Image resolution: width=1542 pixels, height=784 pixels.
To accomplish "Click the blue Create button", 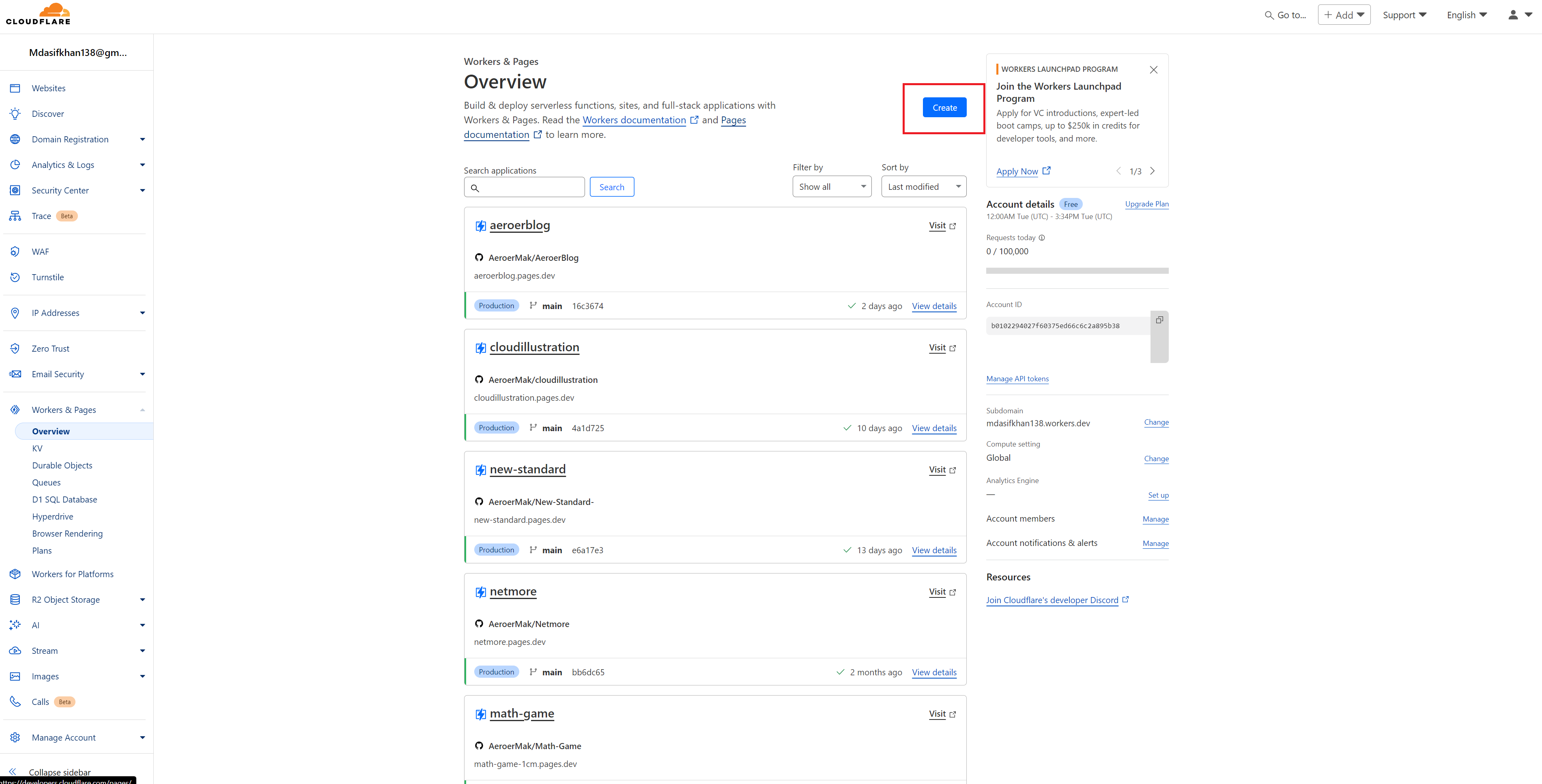I will pos(944,108).
